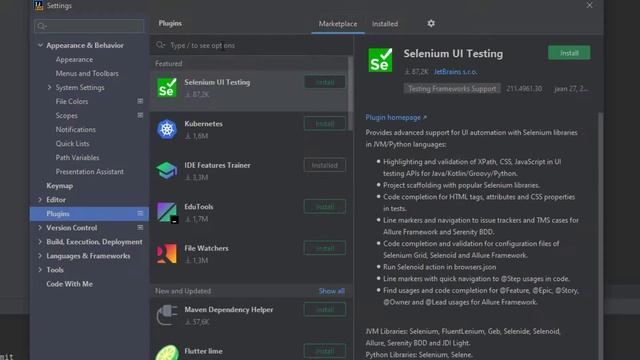Image resolution: width=640 pixels, height=360 pixels.
Task: Expand the Tools section
Action: coord(40,270)
